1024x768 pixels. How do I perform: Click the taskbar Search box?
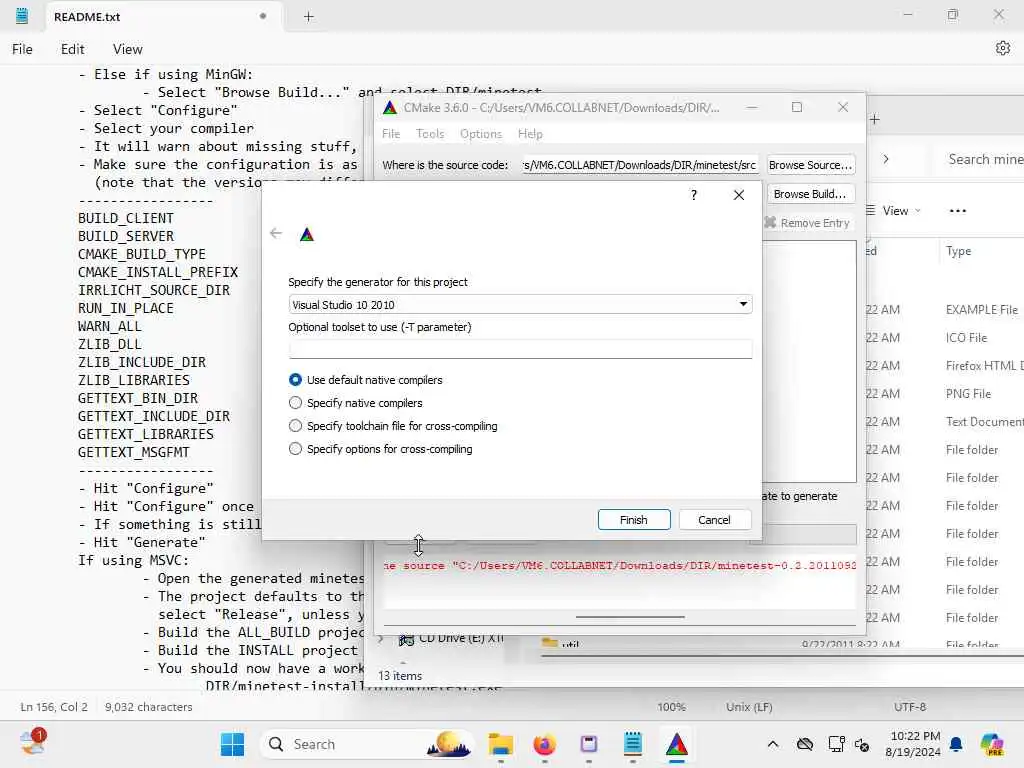click(x=366, y=744)
